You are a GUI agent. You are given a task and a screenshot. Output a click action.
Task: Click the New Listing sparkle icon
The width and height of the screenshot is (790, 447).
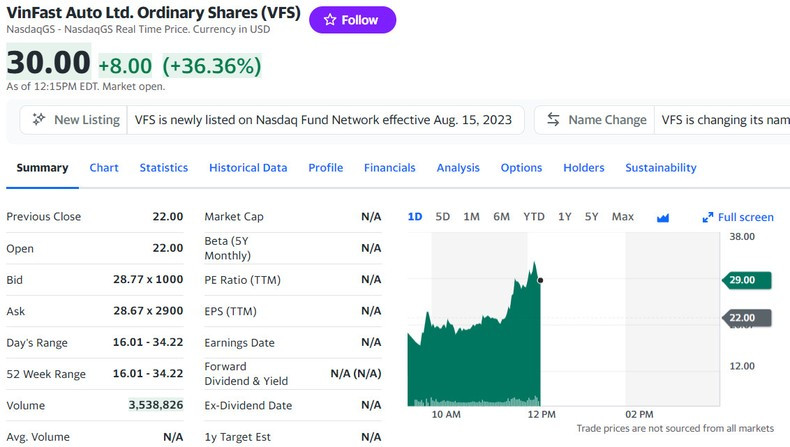pyautogui.click(x=39, y=120)
